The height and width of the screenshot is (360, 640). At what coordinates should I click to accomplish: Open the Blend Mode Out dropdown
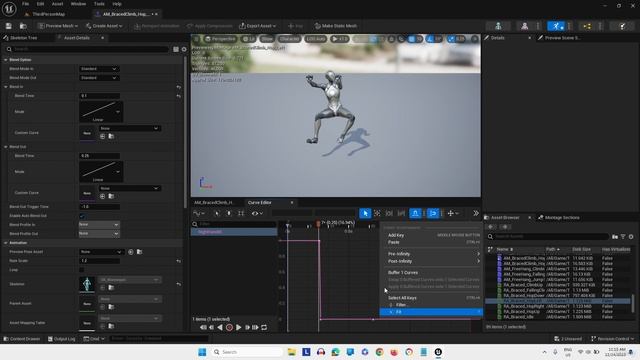click(x=99, y=78)
